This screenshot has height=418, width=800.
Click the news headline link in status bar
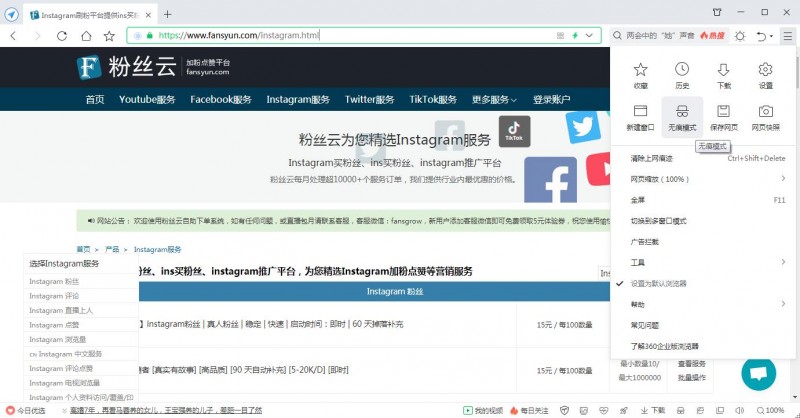[166, 410]
